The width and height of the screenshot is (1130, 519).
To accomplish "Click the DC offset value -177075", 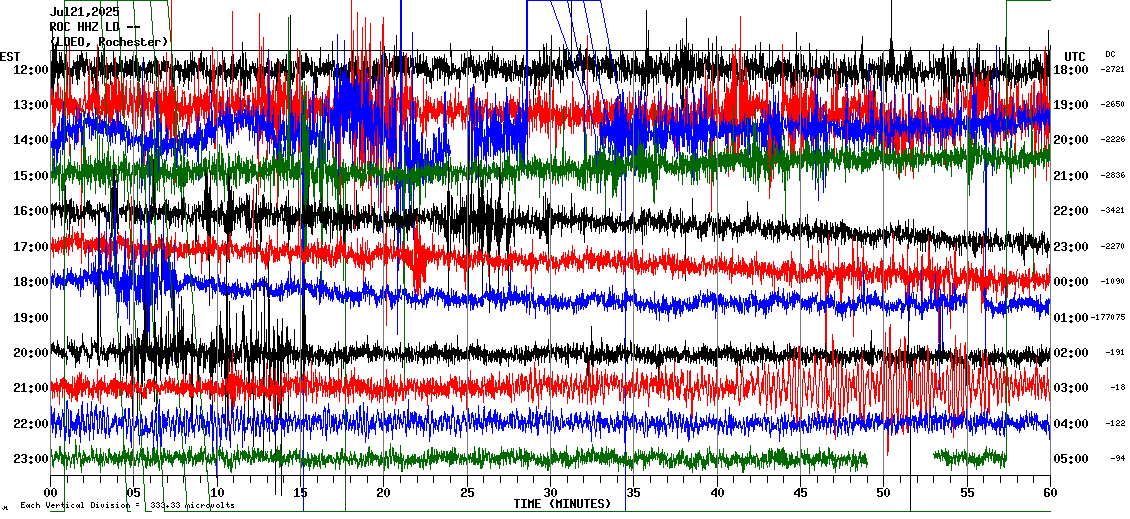I will tap(1109, 318).
